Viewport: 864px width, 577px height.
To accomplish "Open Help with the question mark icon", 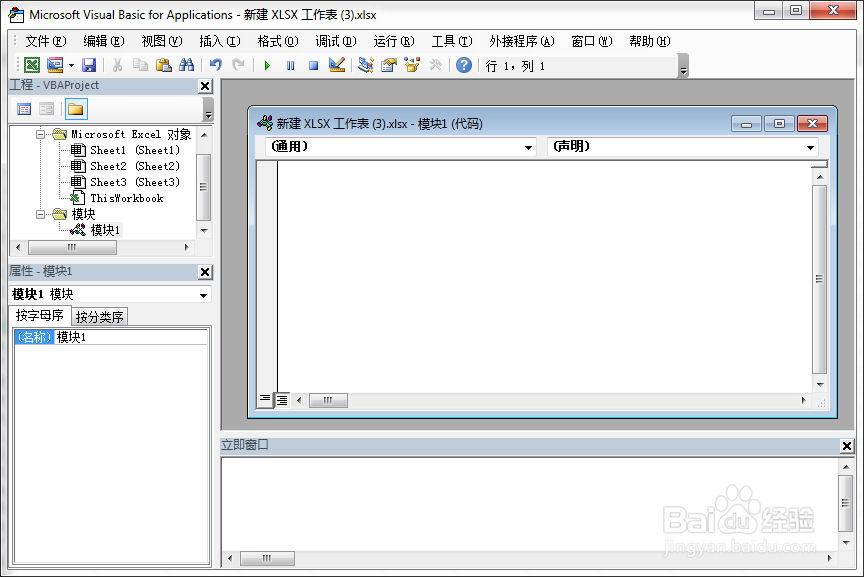I will point(464,65).
